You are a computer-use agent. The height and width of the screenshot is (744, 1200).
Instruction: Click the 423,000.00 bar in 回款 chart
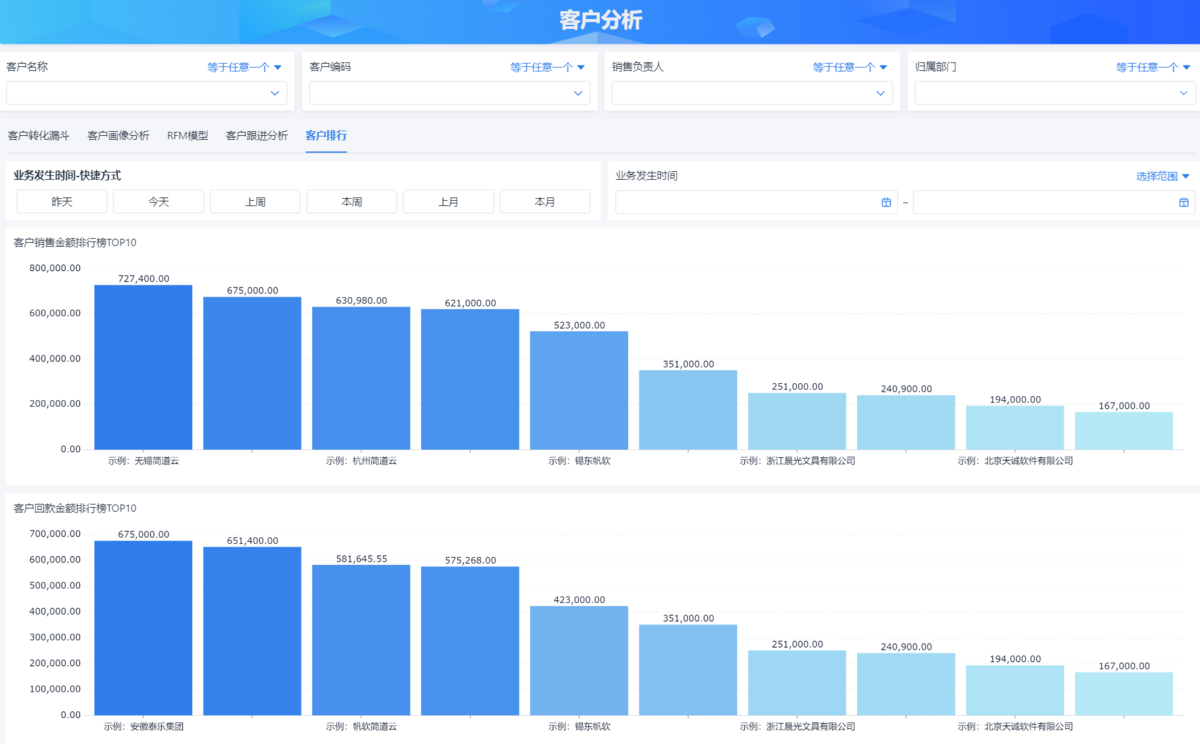pyautogui.click(x=579, y=660)
